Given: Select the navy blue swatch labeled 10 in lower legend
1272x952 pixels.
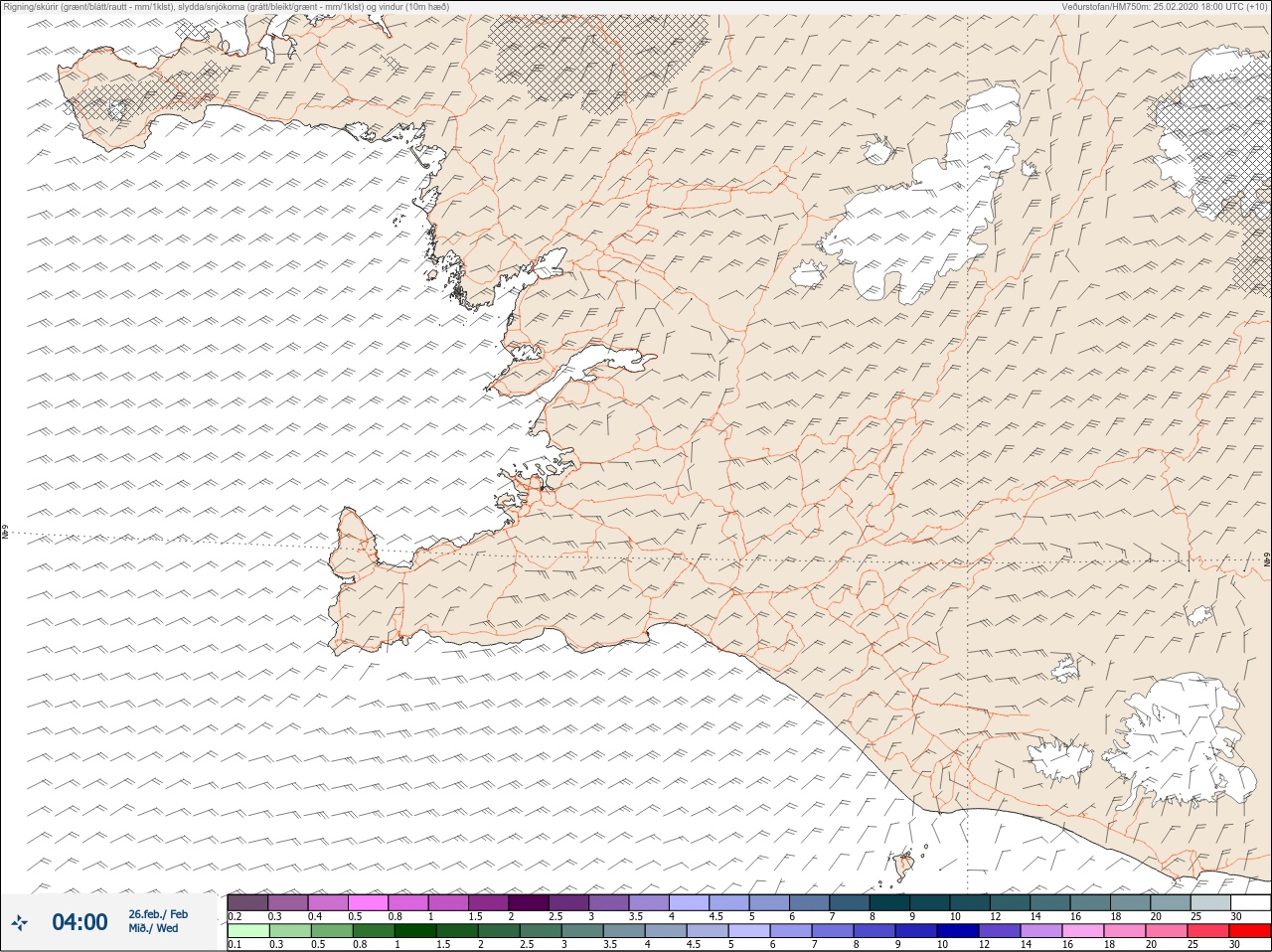Looking at the screenshot, I should (x=956, y=931).
